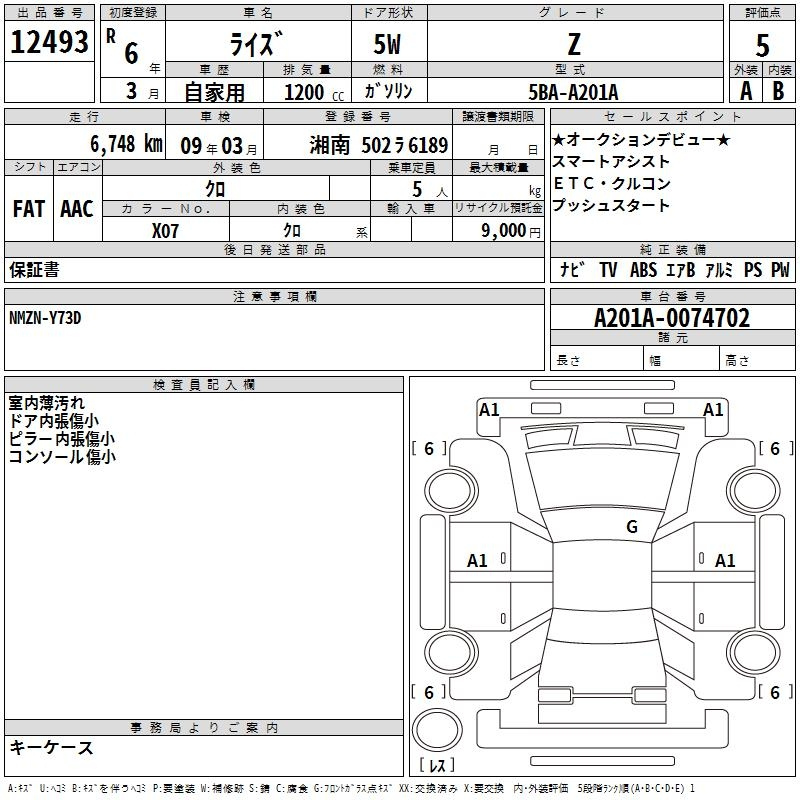The height and width of the screenshot is (800, 800).
Task: Click the アルミ equipment label
Action: point(719,270)
